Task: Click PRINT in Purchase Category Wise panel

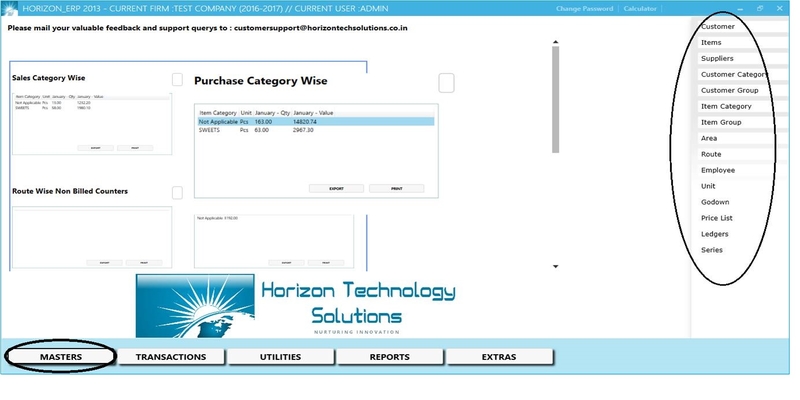Action: 396,188
